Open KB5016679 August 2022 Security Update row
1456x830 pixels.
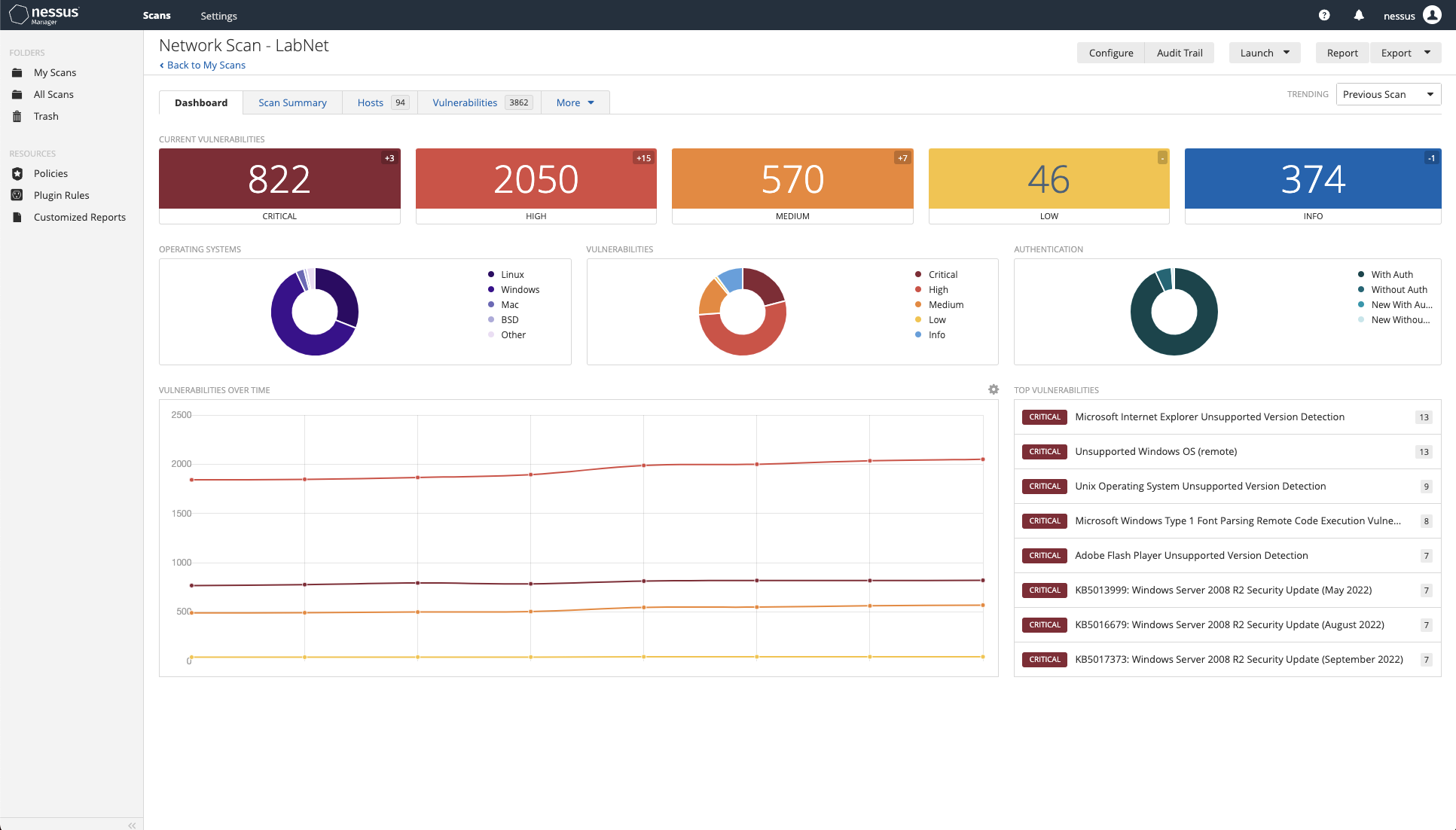(1227, 624)
